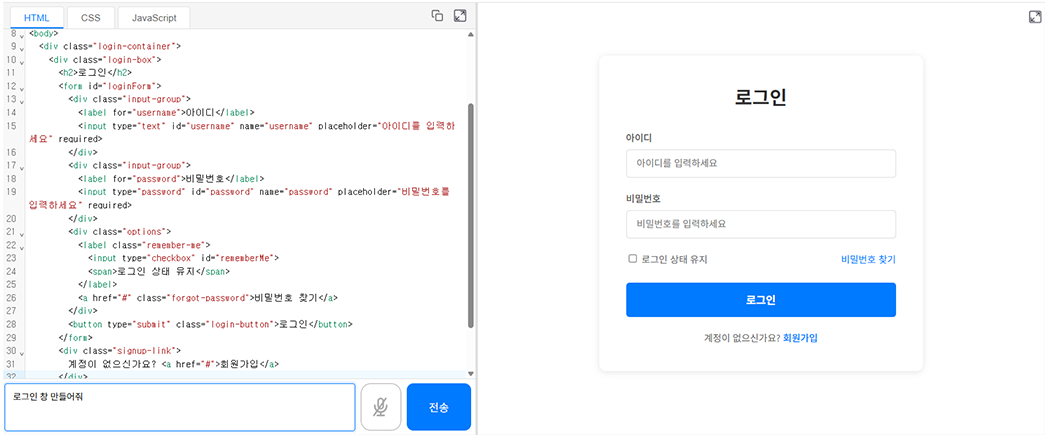1045x436 pixels.
Task: Collapse the signup-link div at line 30
Action: (22, 353)
